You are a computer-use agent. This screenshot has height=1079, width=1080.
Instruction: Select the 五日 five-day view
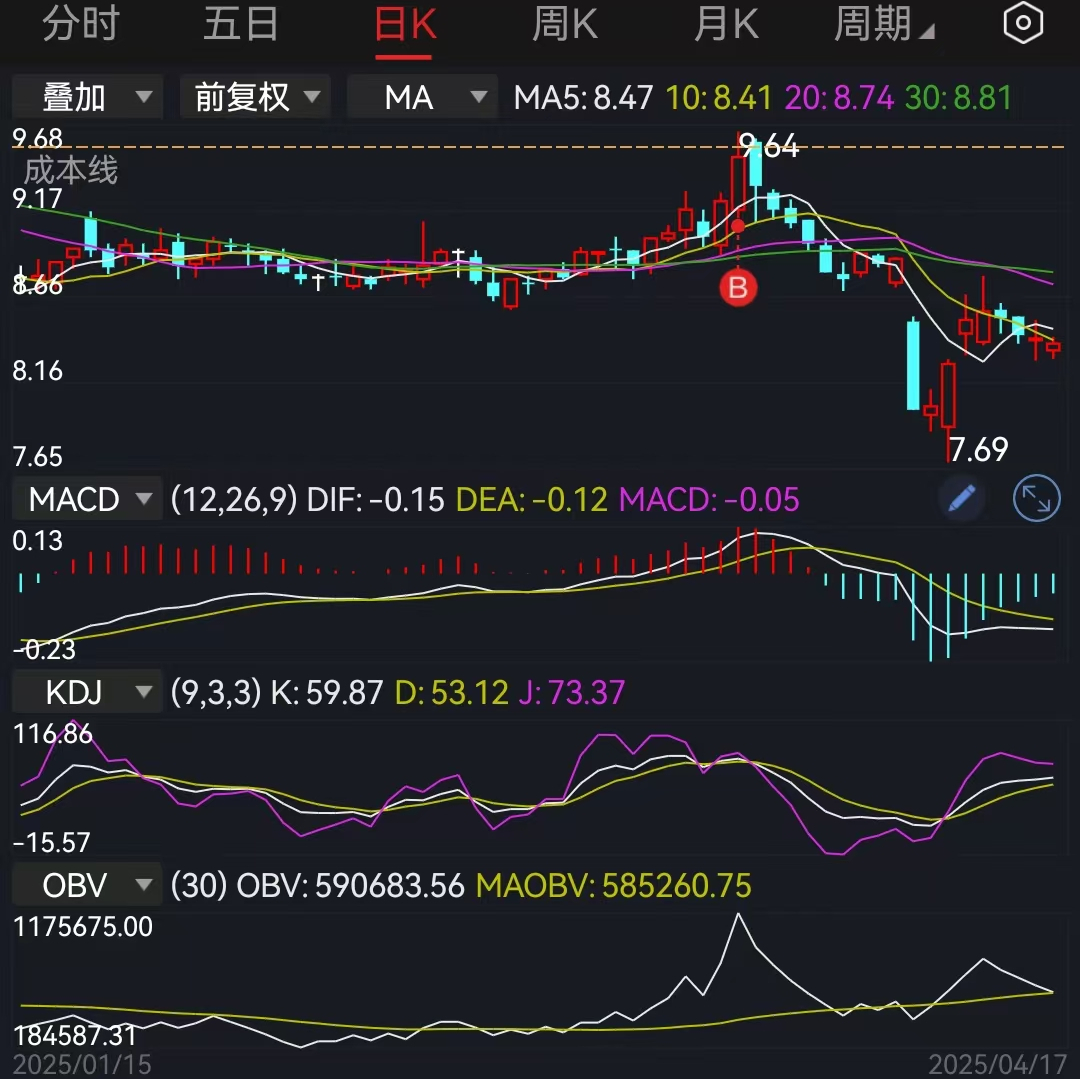tap(240, 24)
